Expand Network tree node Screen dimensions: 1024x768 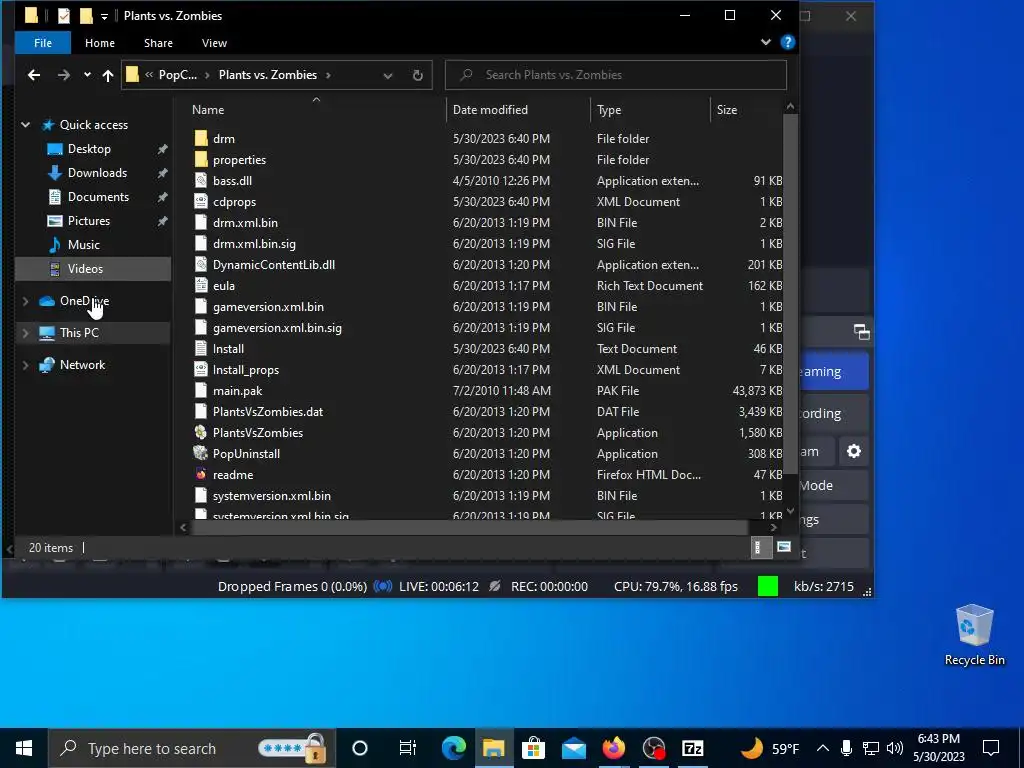[x=25, y=365]
